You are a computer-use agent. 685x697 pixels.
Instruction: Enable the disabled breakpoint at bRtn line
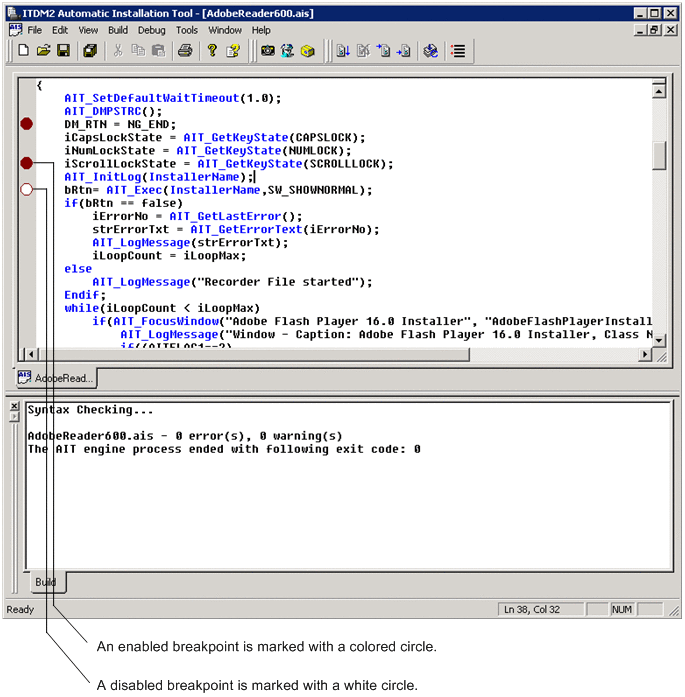tap(27, 189)
